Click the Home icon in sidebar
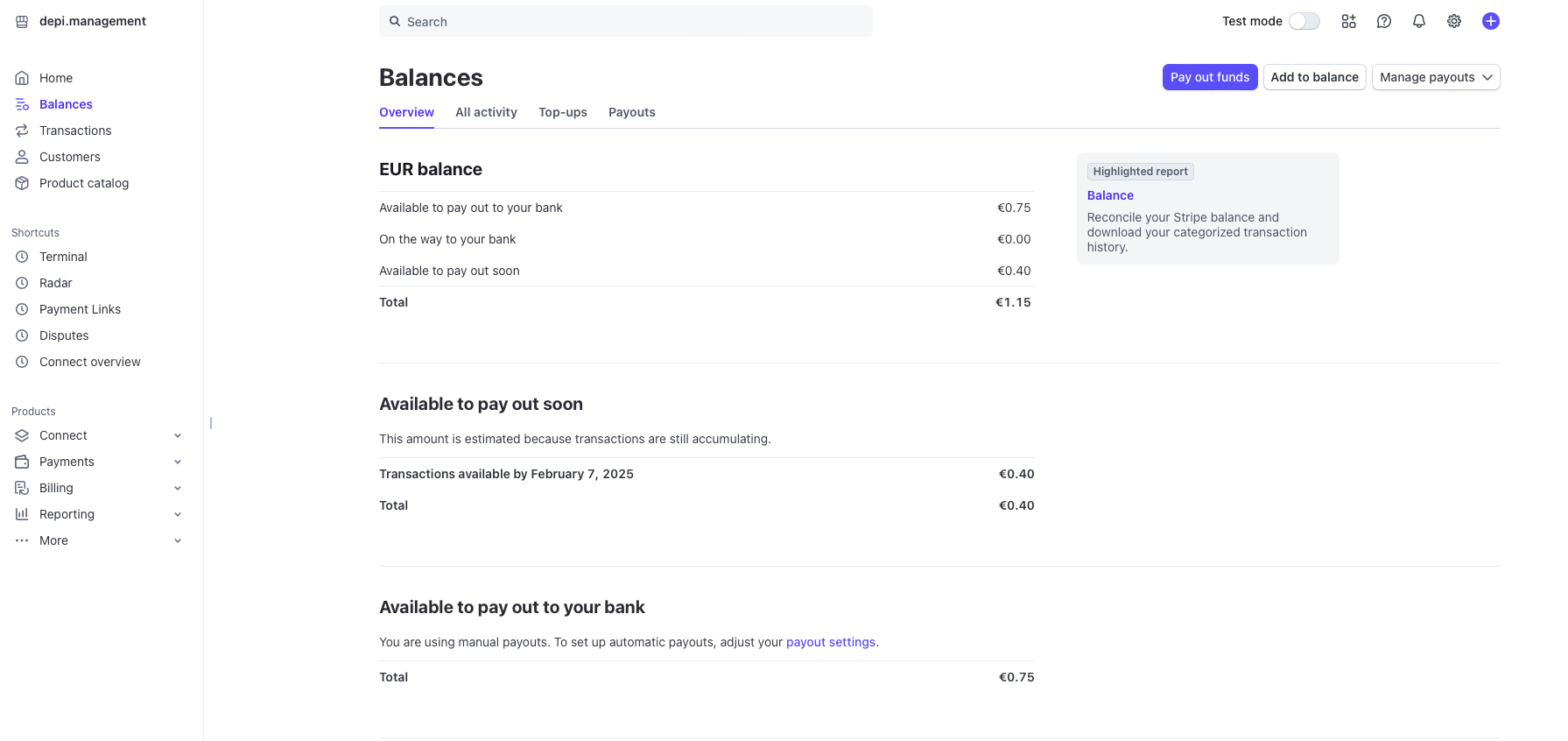Image resolution: width=1568 pixels, height=741 pixels. tap(22, 78)
